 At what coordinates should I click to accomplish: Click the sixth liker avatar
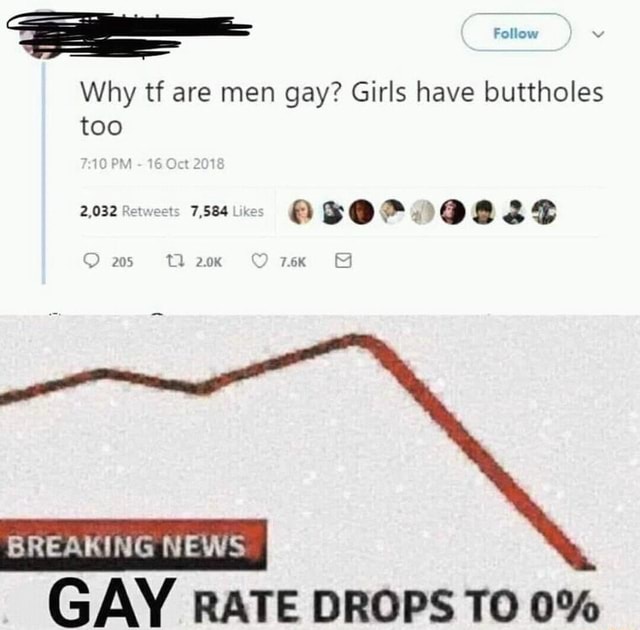pos(453,212)
